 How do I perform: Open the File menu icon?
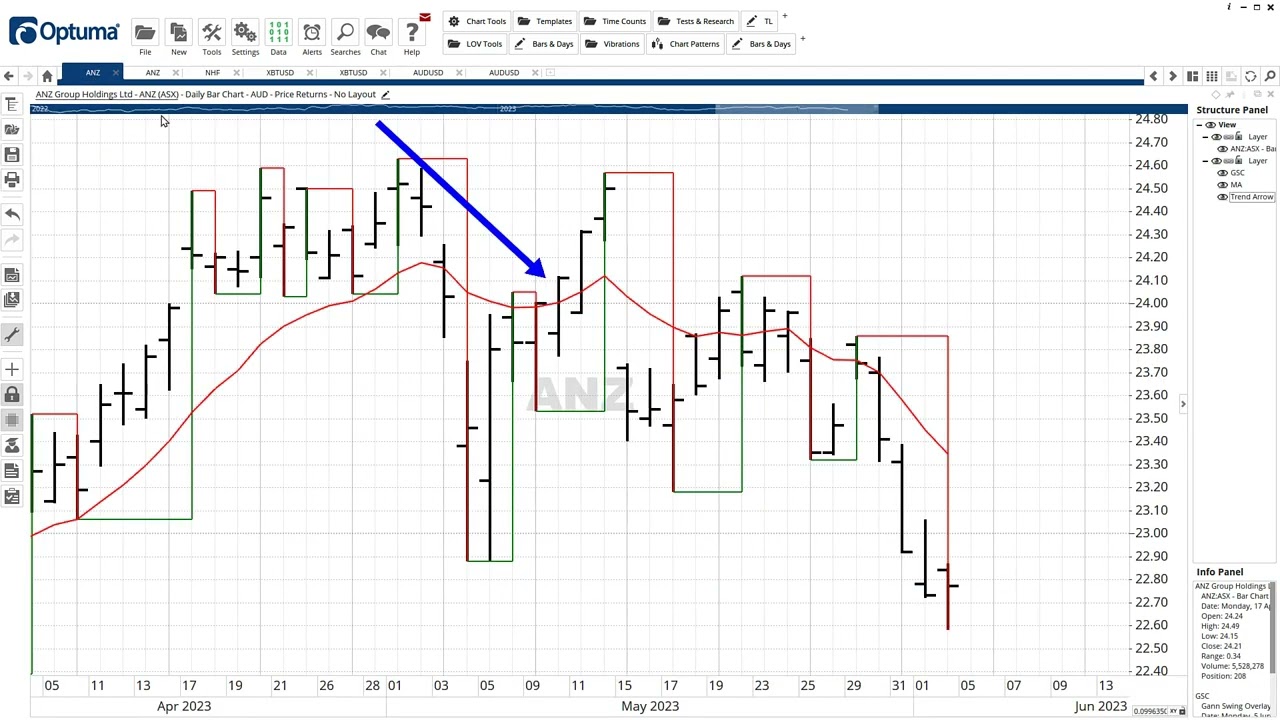(x=145, y=33)
